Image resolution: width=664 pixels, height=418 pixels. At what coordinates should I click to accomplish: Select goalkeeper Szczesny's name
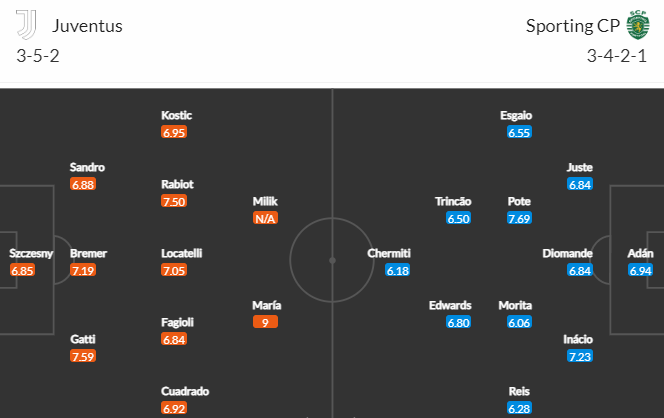click(31, 253)
